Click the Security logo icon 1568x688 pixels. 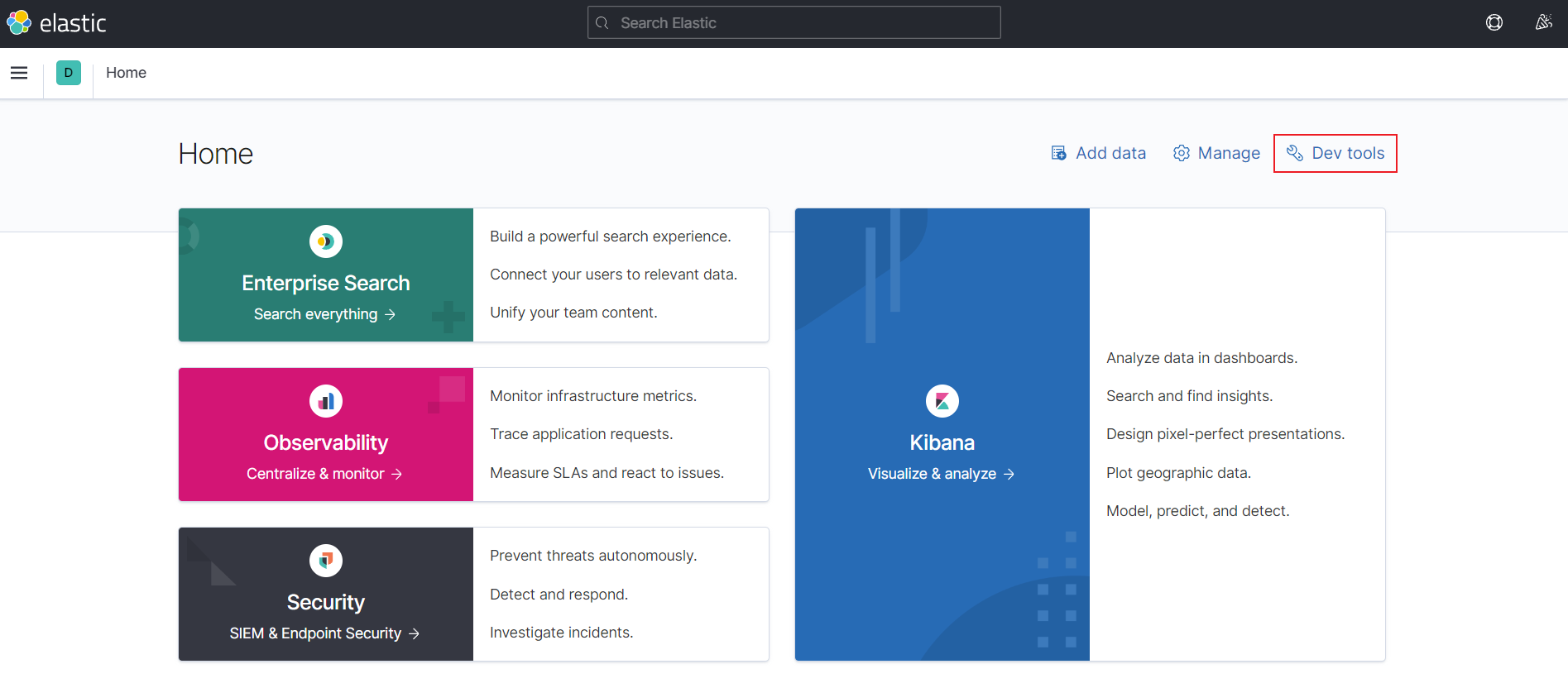[x=326, y=561]
